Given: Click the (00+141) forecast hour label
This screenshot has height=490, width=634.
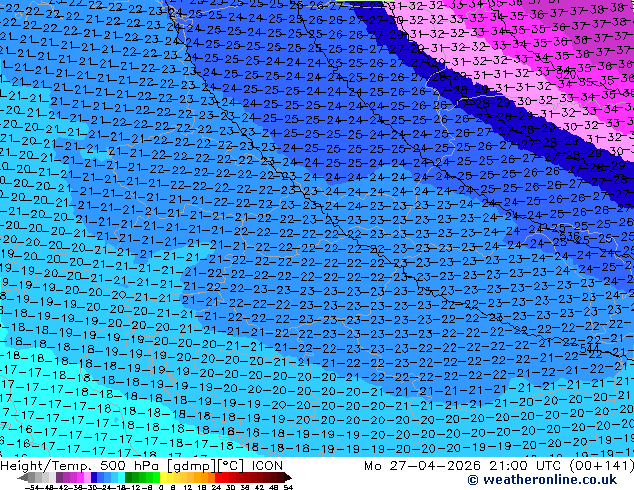Looking at the screenshot, I should coord(601,466).
